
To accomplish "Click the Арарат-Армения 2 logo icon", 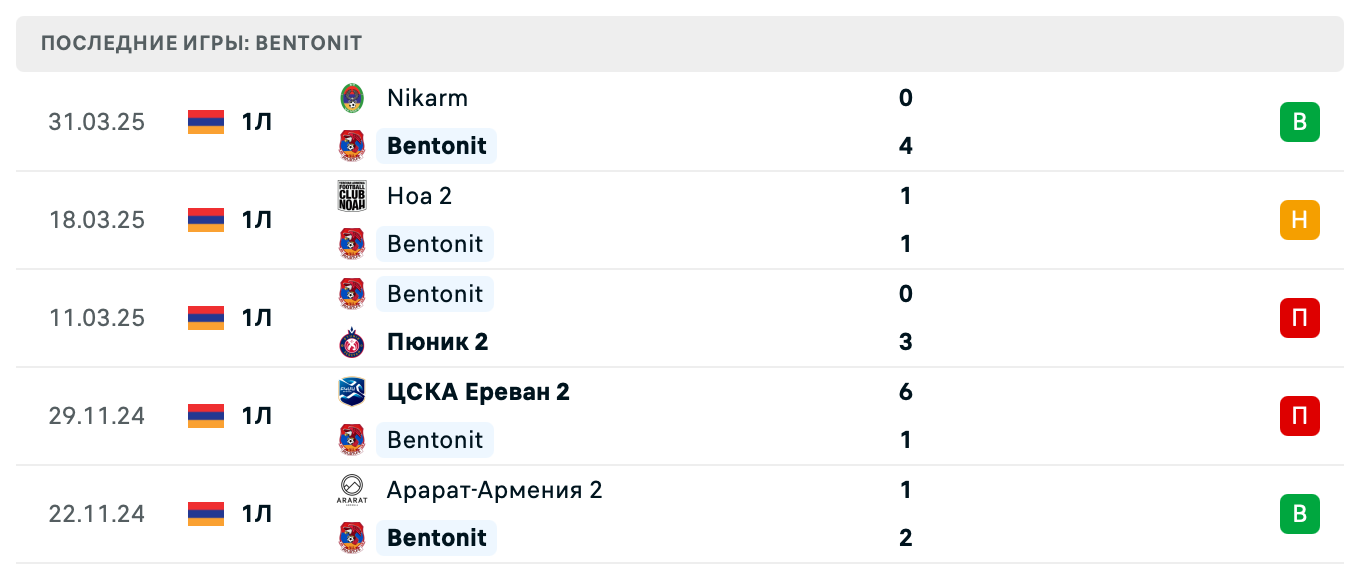I will click(x=352, y=490).
